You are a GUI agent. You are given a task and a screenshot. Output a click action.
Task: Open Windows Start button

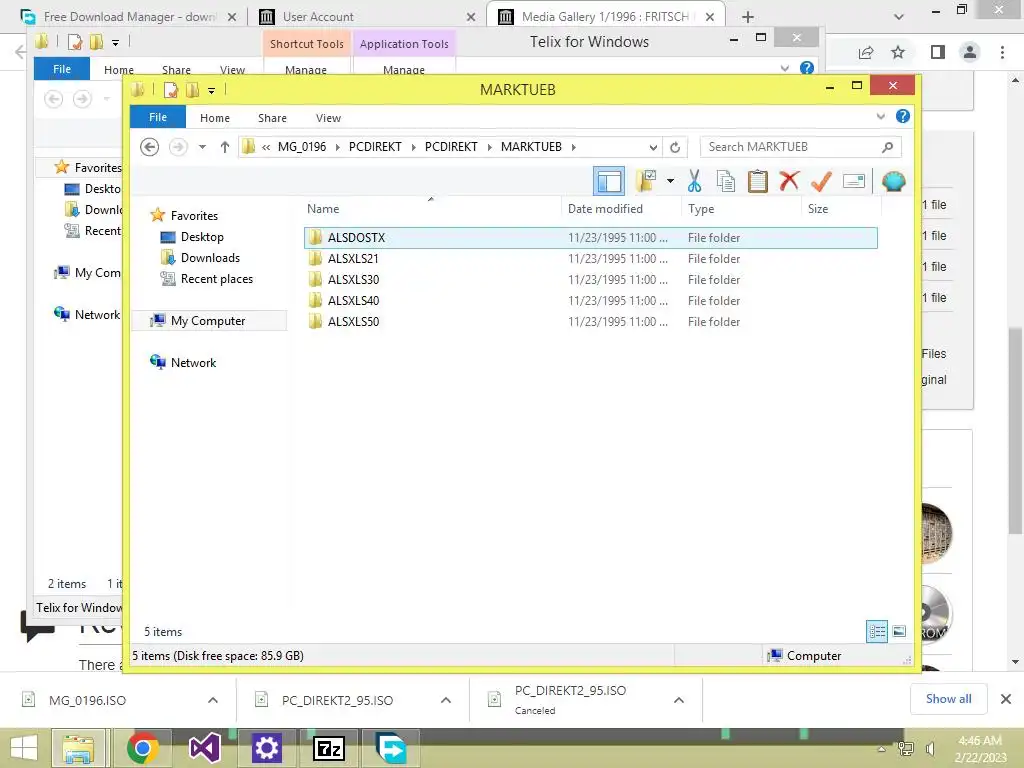pos(24,748)
